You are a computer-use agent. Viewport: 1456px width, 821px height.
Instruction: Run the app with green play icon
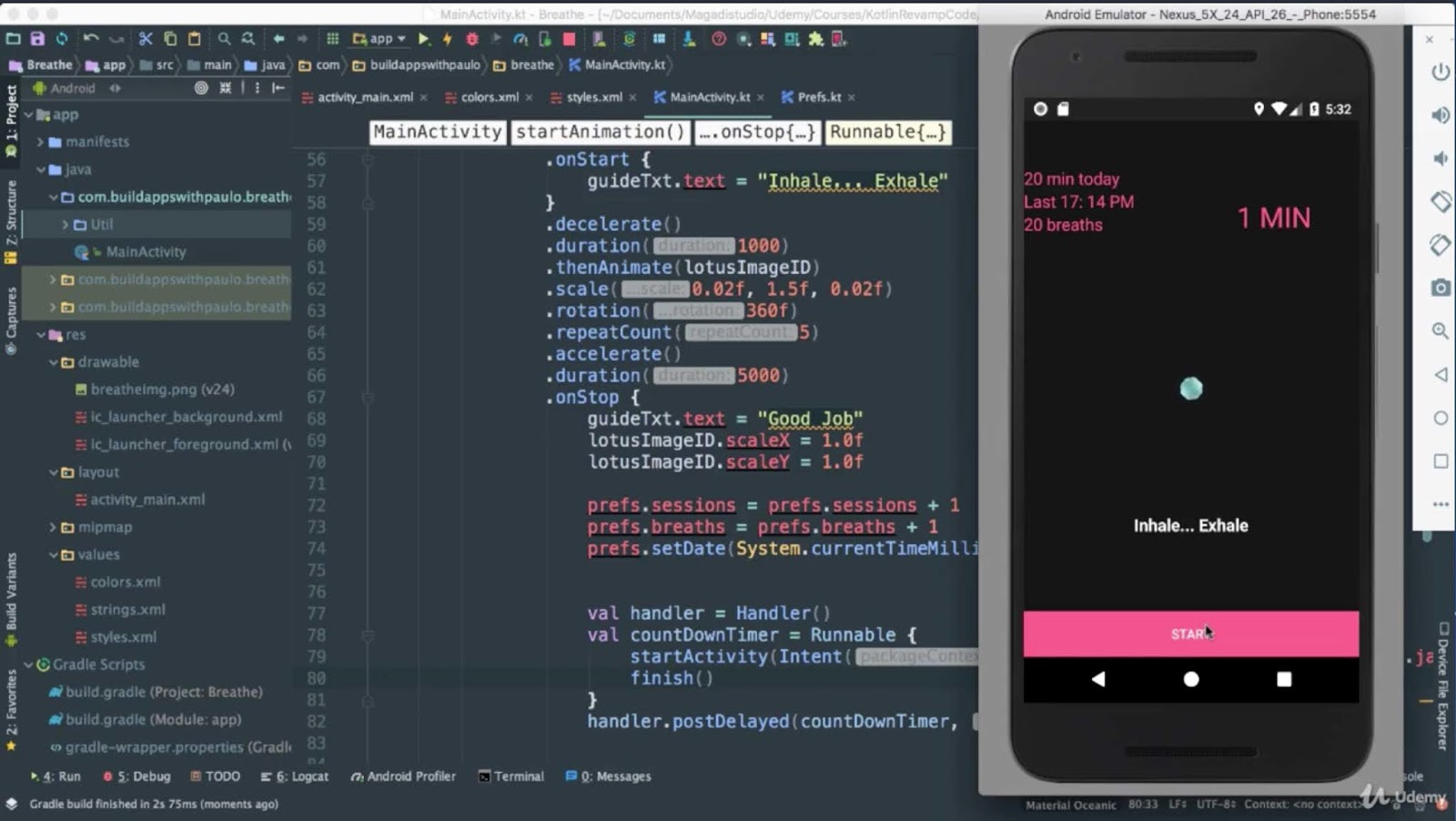(423, 39)
